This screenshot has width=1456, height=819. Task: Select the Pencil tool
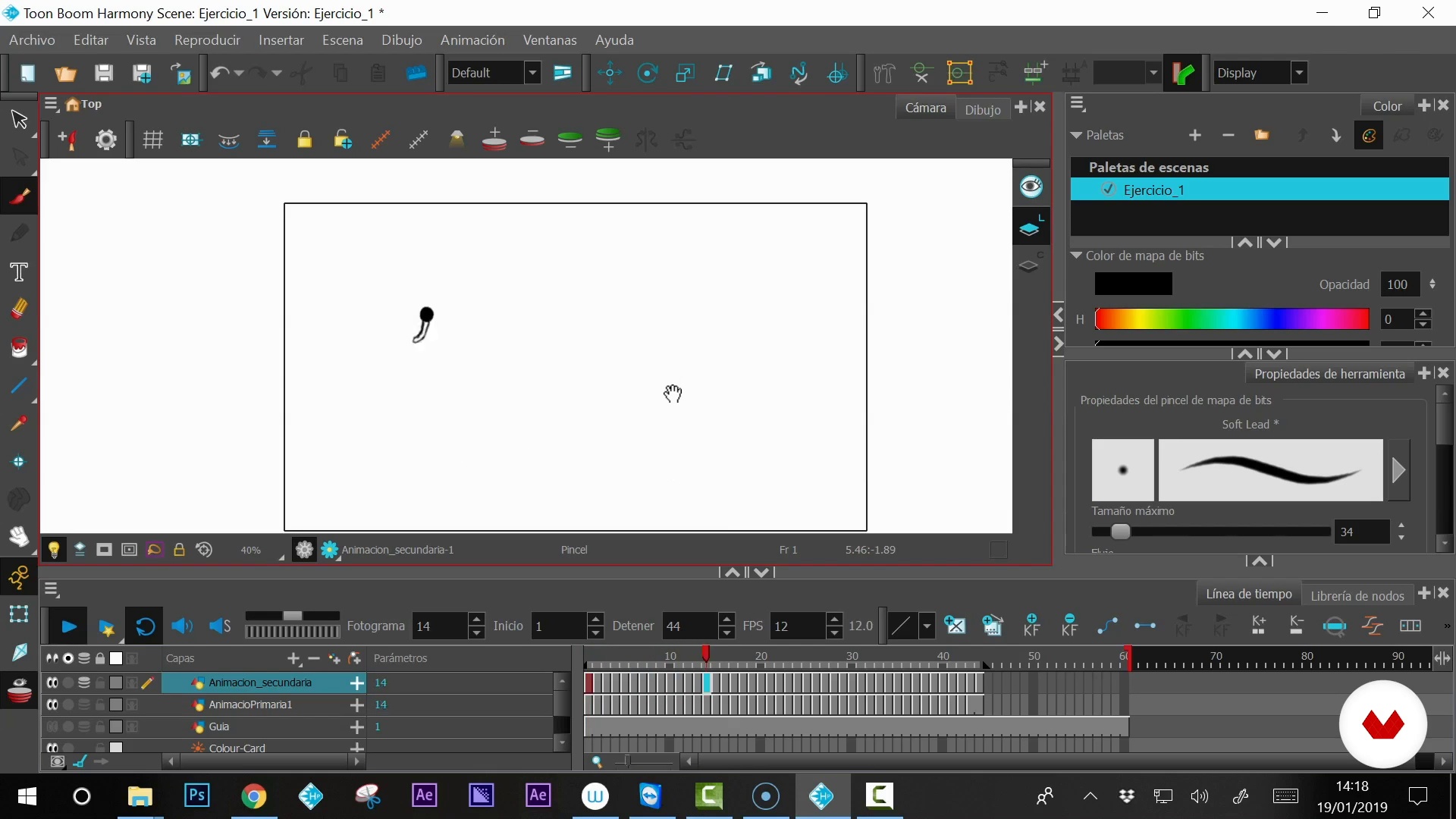click(x=19, y=233)
